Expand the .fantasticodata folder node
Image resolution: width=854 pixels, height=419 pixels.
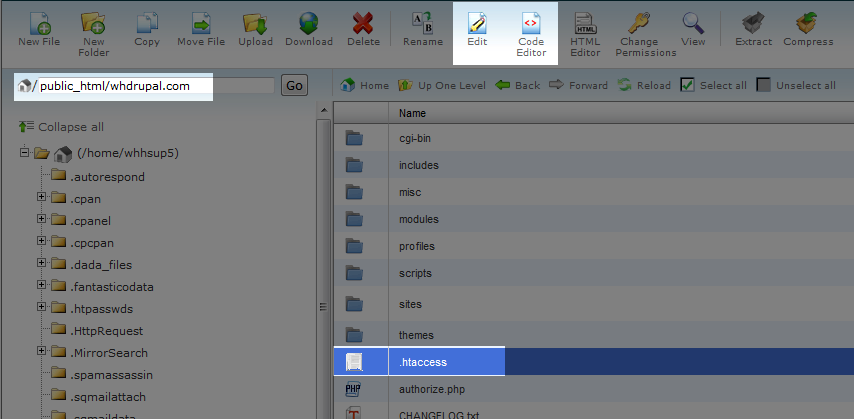pos(42,286)
